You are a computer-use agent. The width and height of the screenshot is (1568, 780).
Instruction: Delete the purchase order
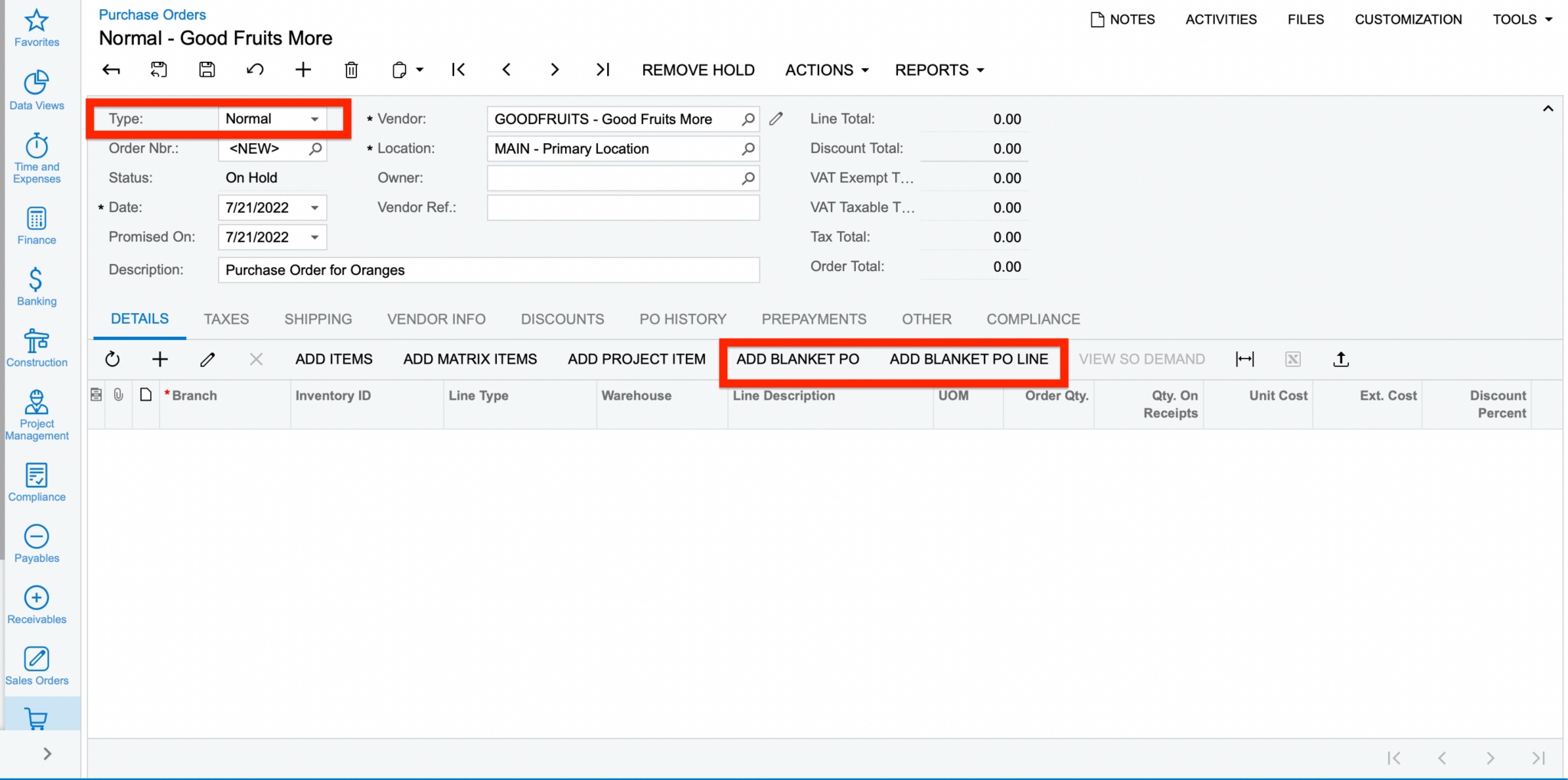[351, 70]
